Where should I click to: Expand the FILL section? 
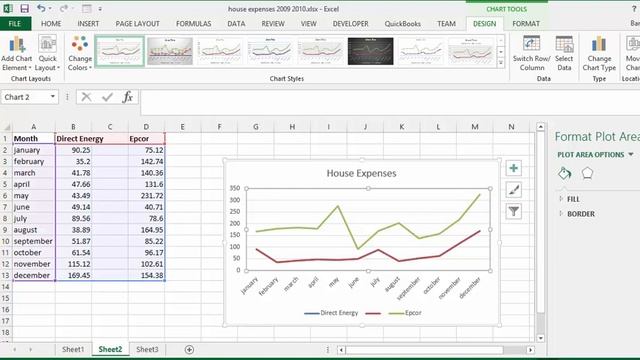pyautogui.click(x=573, y=199)
